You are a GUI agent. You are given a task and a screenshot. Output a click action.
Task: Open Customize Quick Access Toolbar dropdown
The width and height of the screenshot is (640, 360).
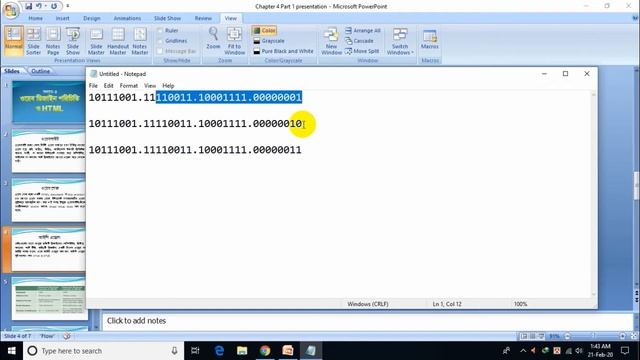[67, 6]
